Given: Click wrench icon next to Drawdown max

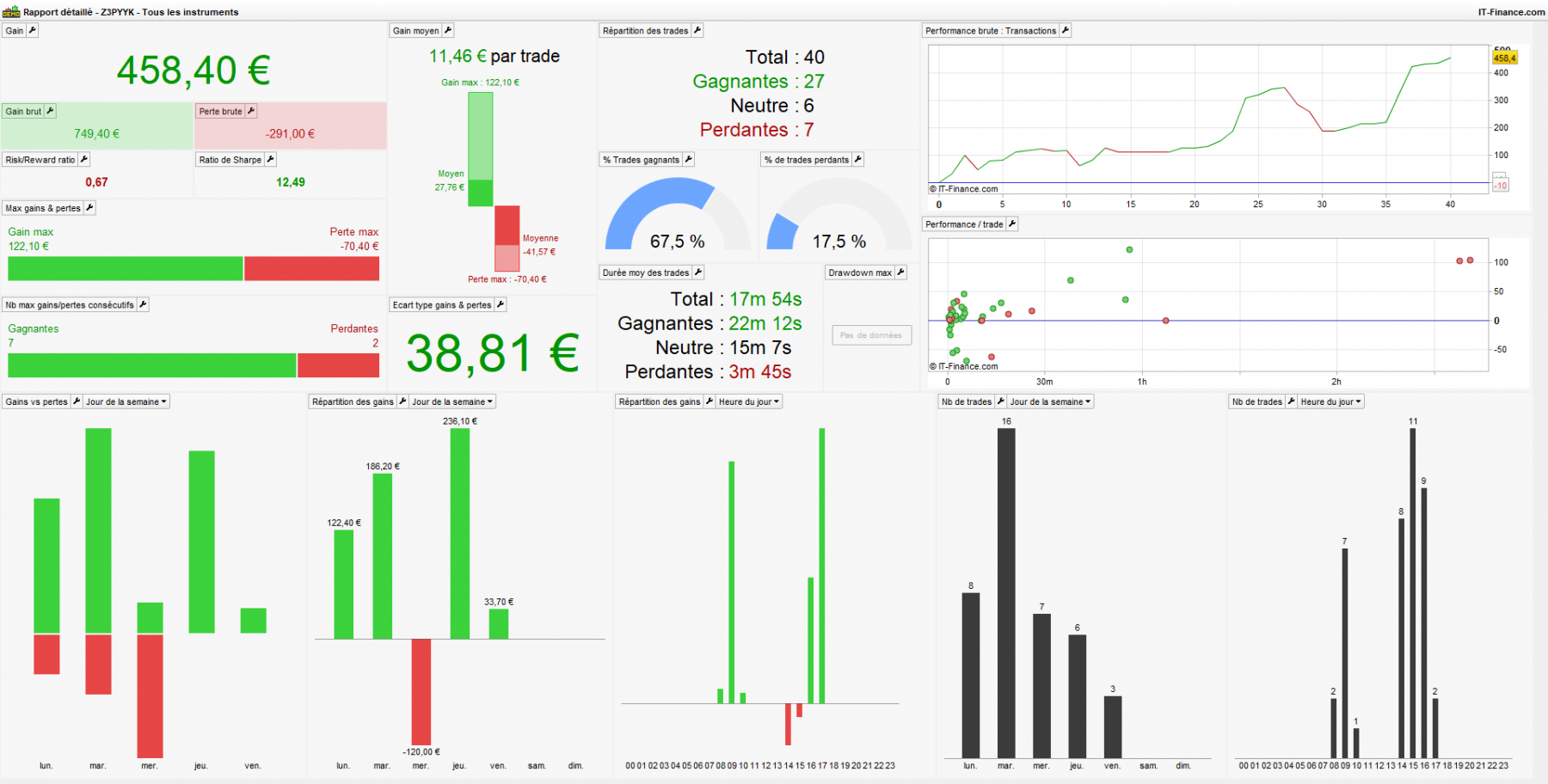Looking at the screenshot, I should 901,273.
